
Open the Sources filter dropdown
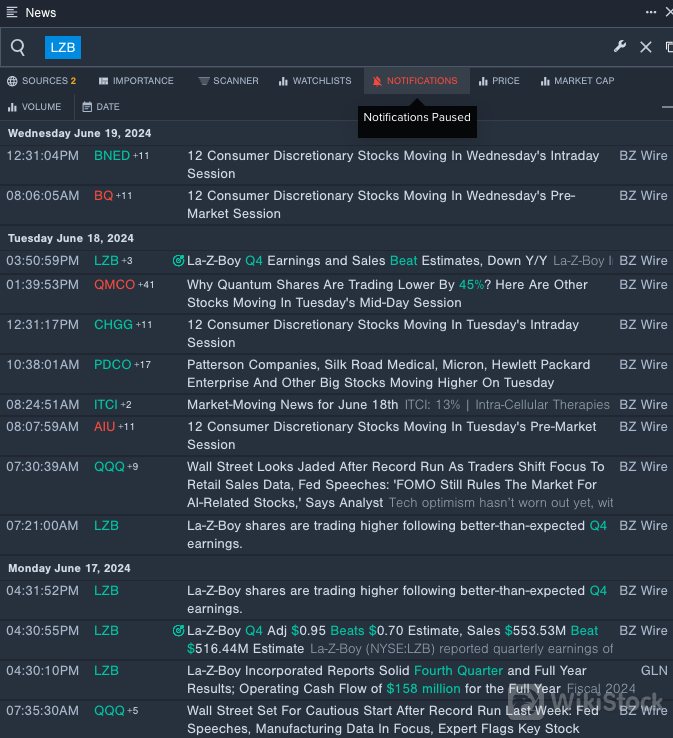41,81
